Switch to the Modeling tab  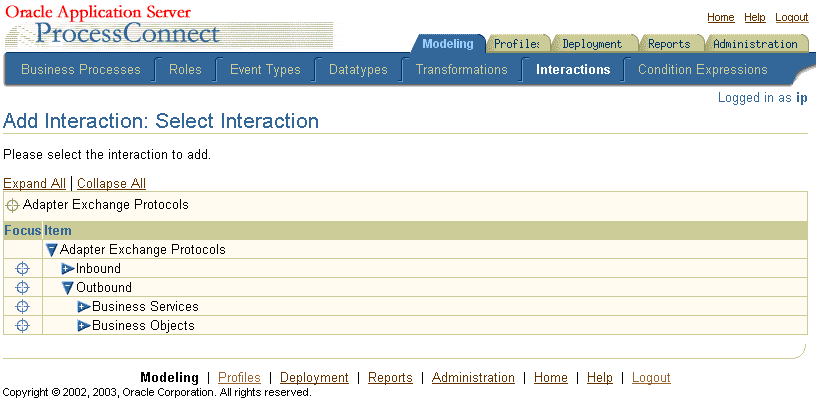click(x=448, y=44)
